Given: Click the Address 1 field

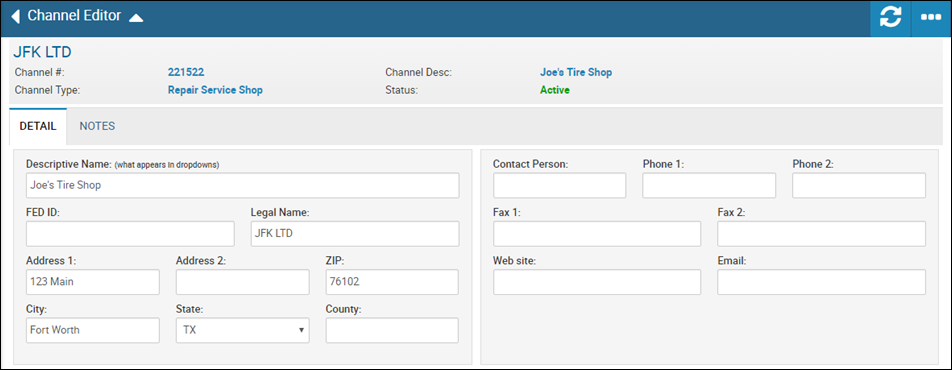Looking at the screenshot, I should point(92,282).
